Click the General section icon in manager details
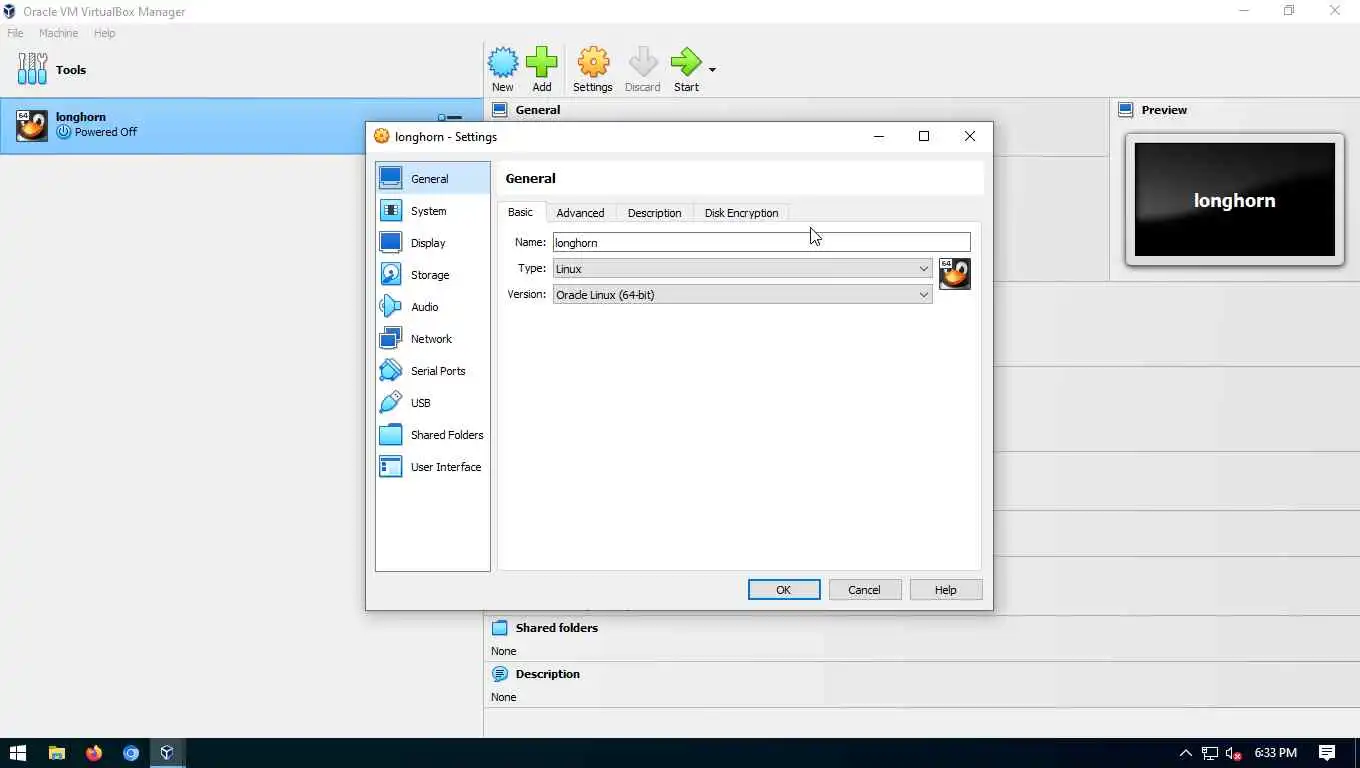 (x=500, y=110)
